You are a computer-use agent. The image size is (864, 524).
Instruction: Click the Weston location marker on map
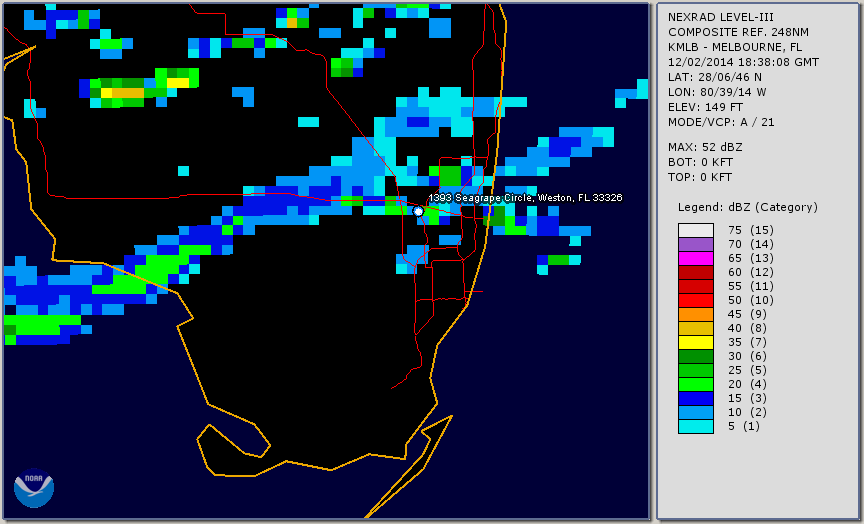coord(418,211)
